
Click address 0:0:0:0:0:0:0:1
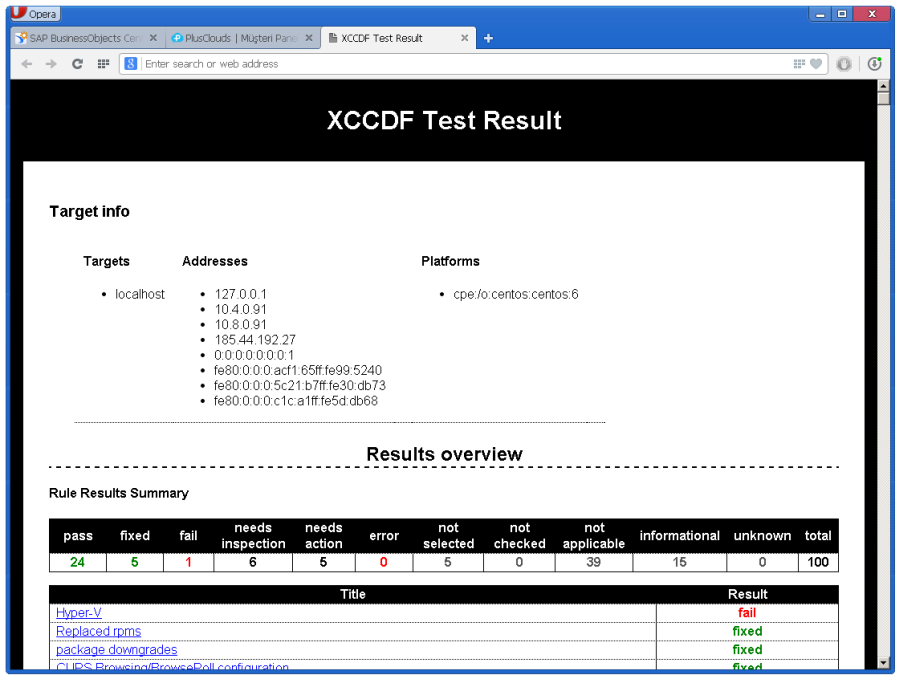click(x=254, y=355)
